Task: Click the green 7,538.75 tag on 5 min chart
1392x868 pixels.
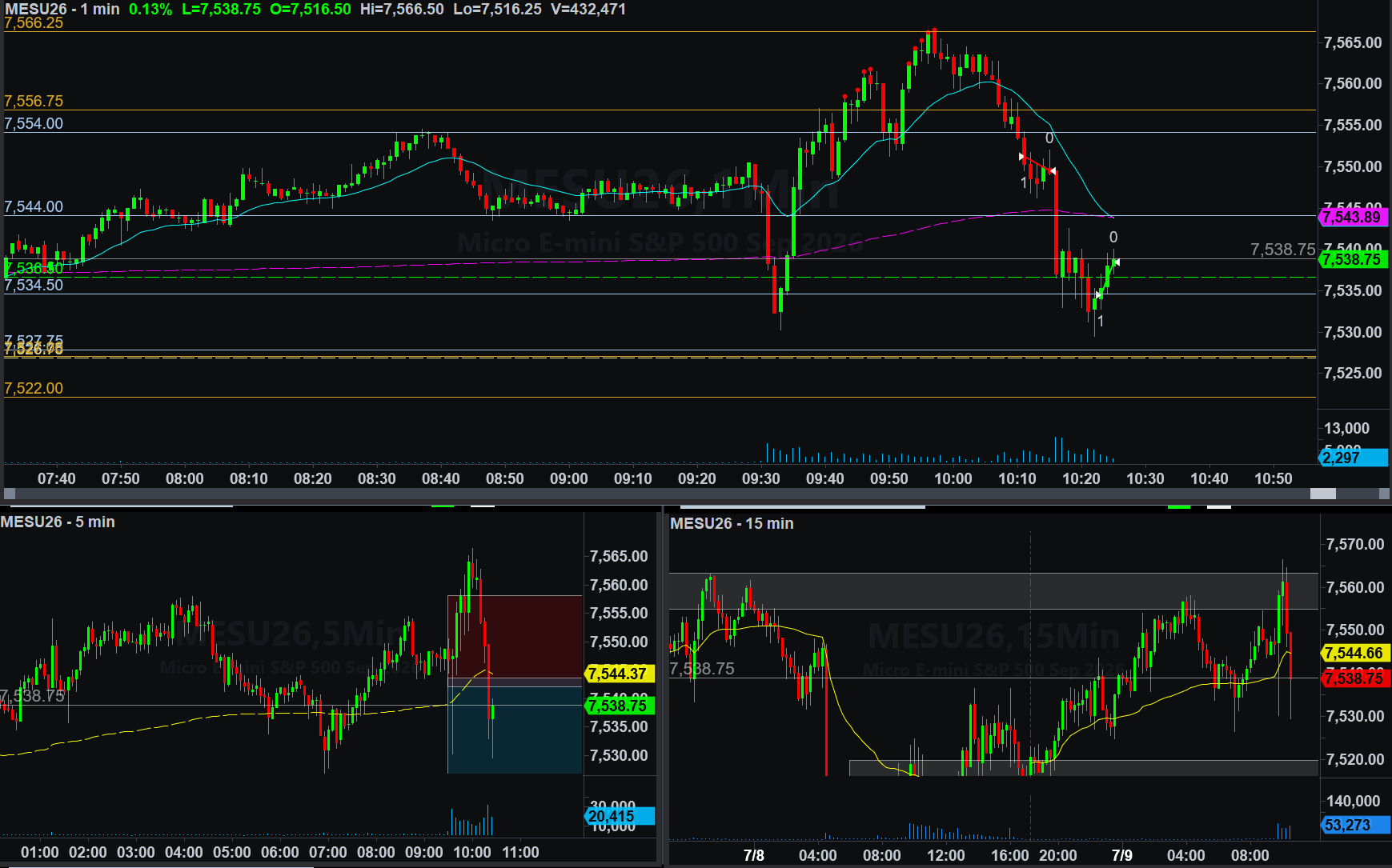Action: (x=620, y=706)
